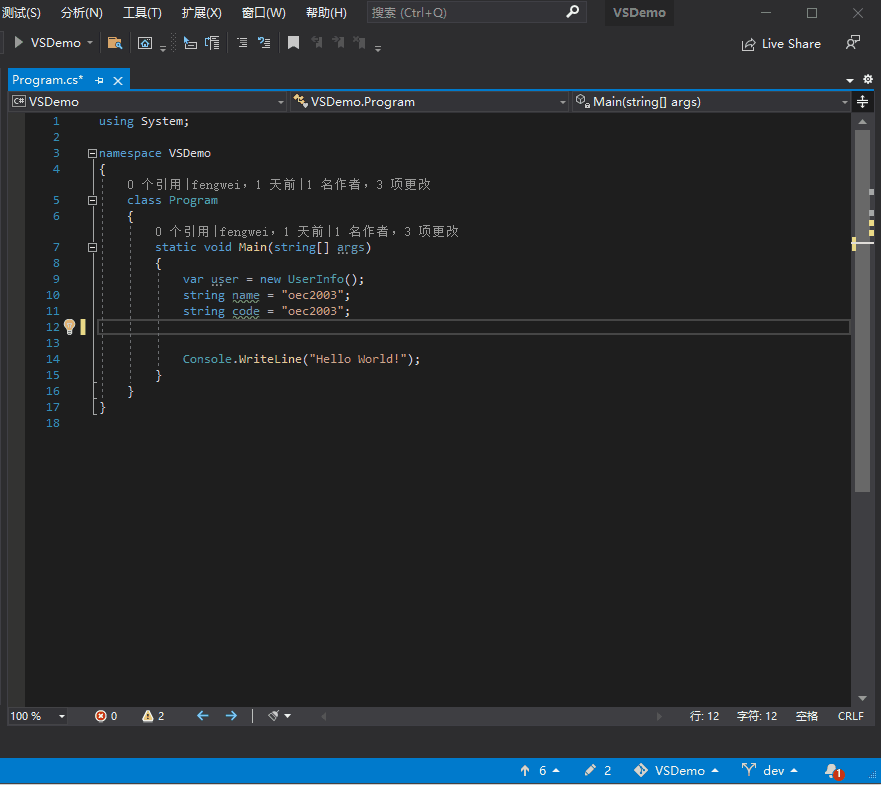Screen dimensions: 881x785
Task: Open the 工具(T) menu
Action: click(142, 13)
